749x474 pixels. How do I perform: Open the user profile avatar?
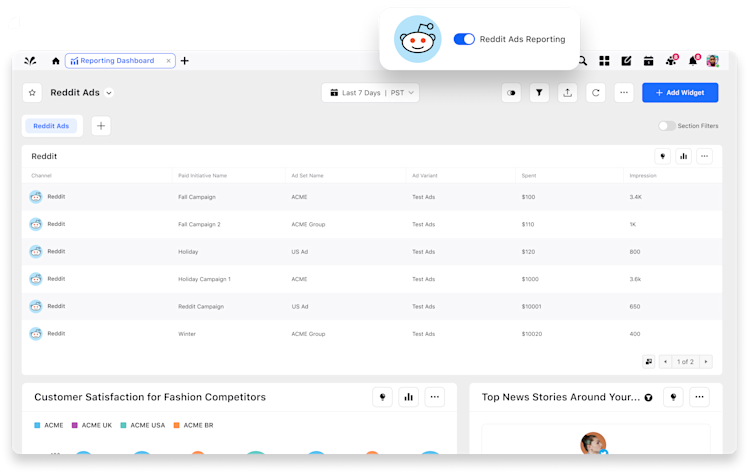(713, 61)
